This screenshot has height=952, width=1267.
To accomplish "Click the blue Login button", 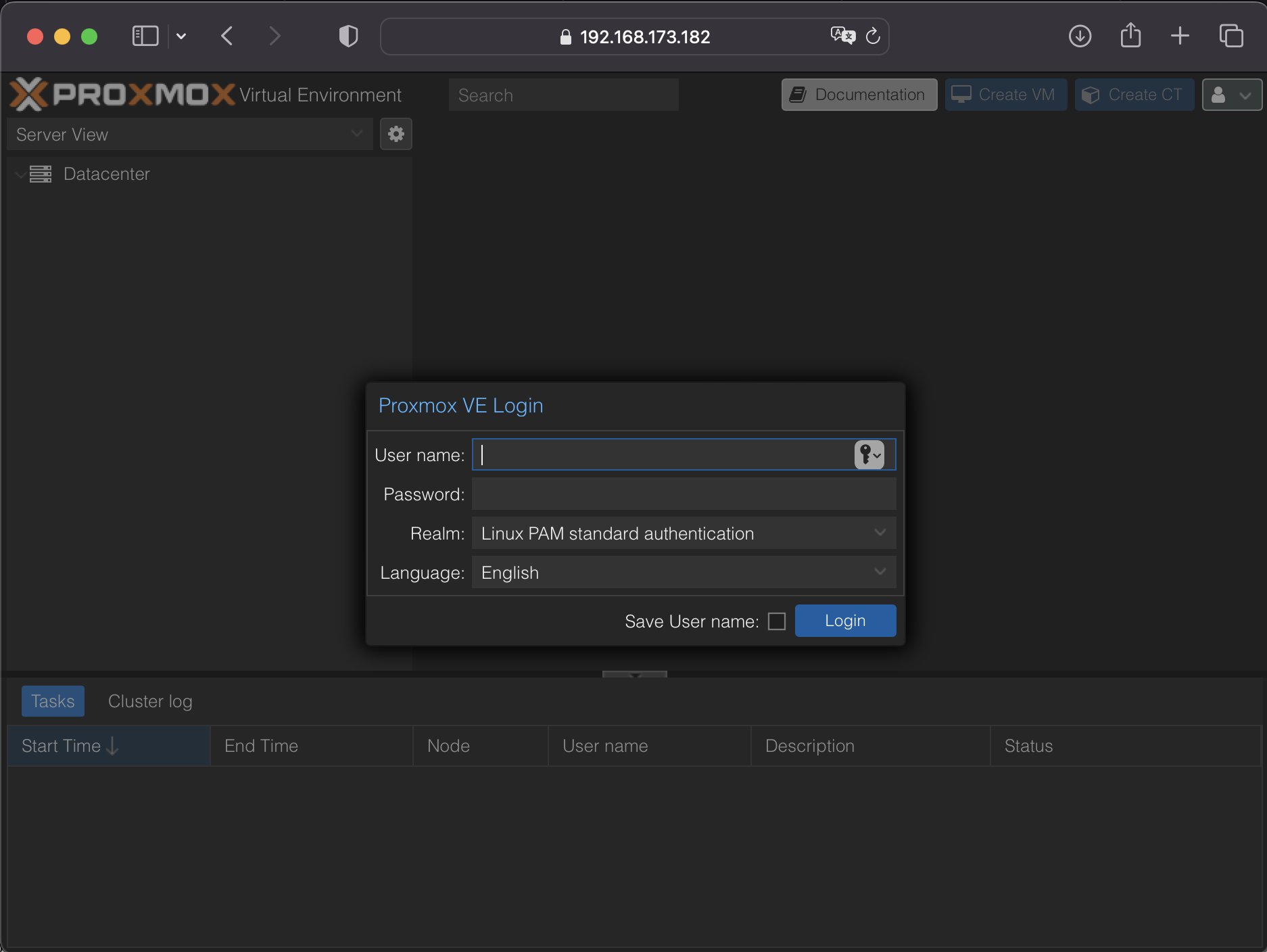I will (x=845, y=621).
